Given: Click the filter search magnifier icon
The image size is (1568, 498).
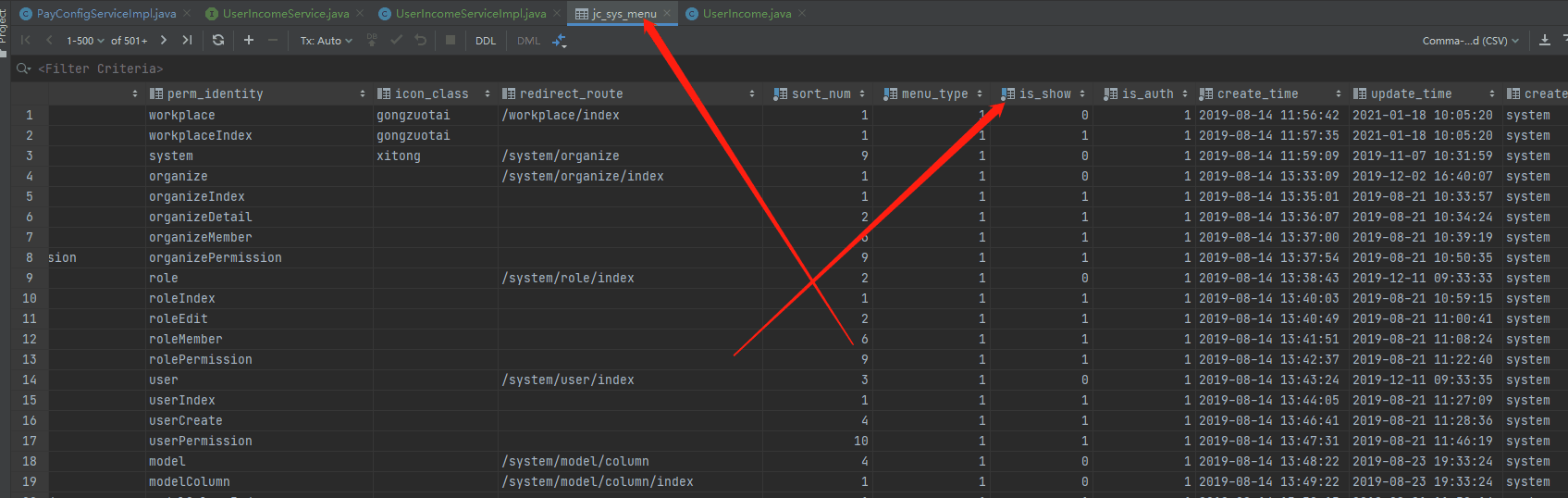Looking at the screenshot, I should (x=23, y=68).
